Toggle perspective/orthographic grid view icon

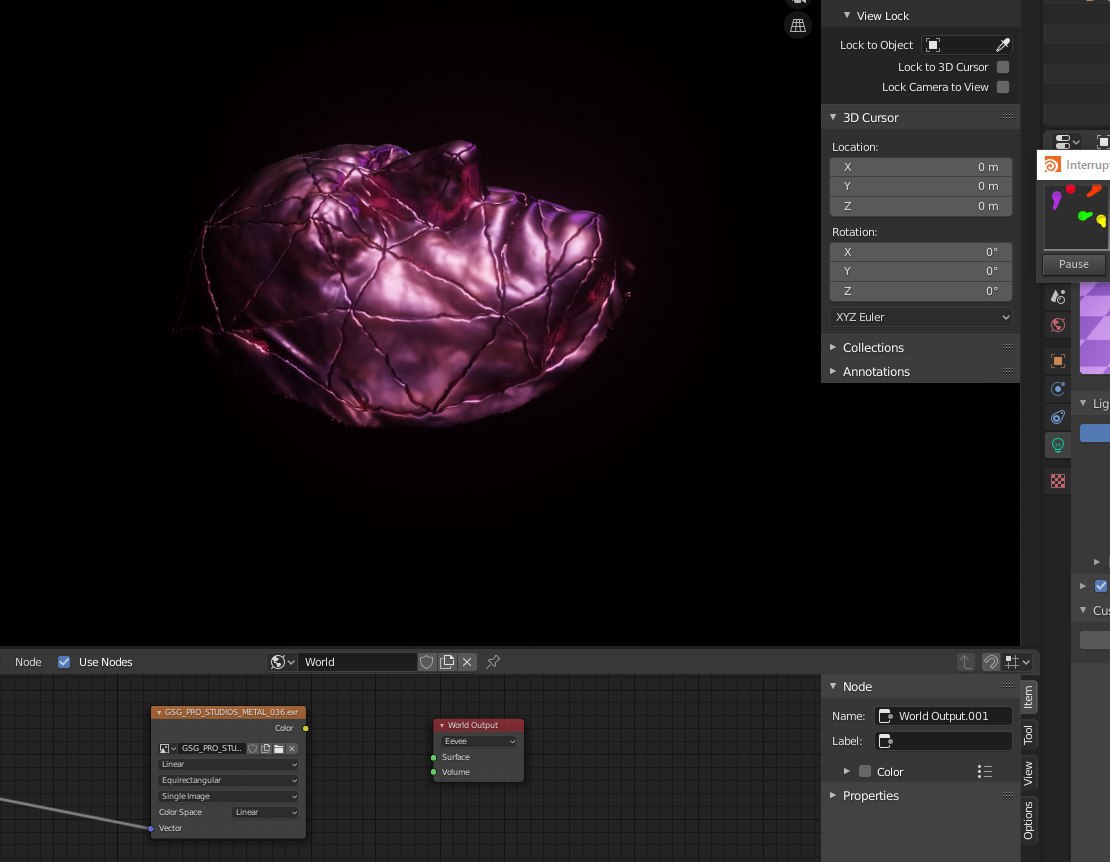(x=798, y=26)
